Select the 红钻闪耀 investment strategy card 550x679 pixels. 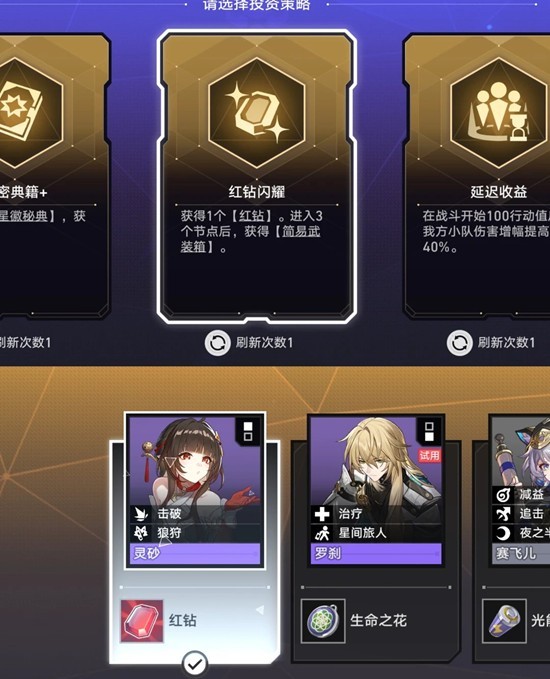(256, 176)
